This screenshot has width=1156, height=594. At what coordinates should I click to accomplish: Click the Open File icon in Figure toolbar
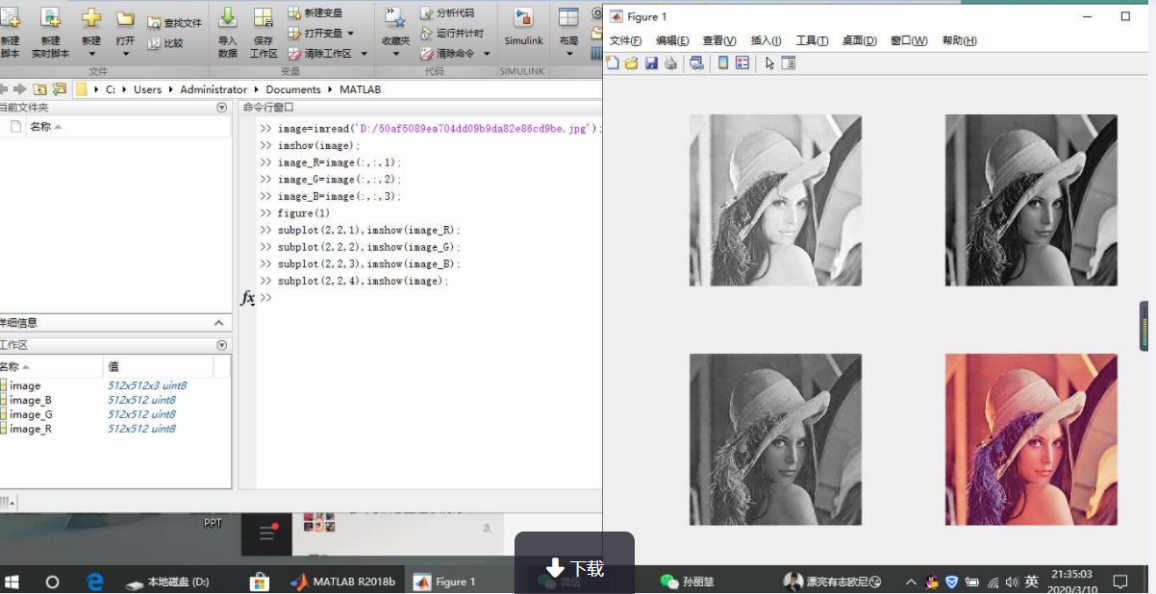tap(632, 63)
